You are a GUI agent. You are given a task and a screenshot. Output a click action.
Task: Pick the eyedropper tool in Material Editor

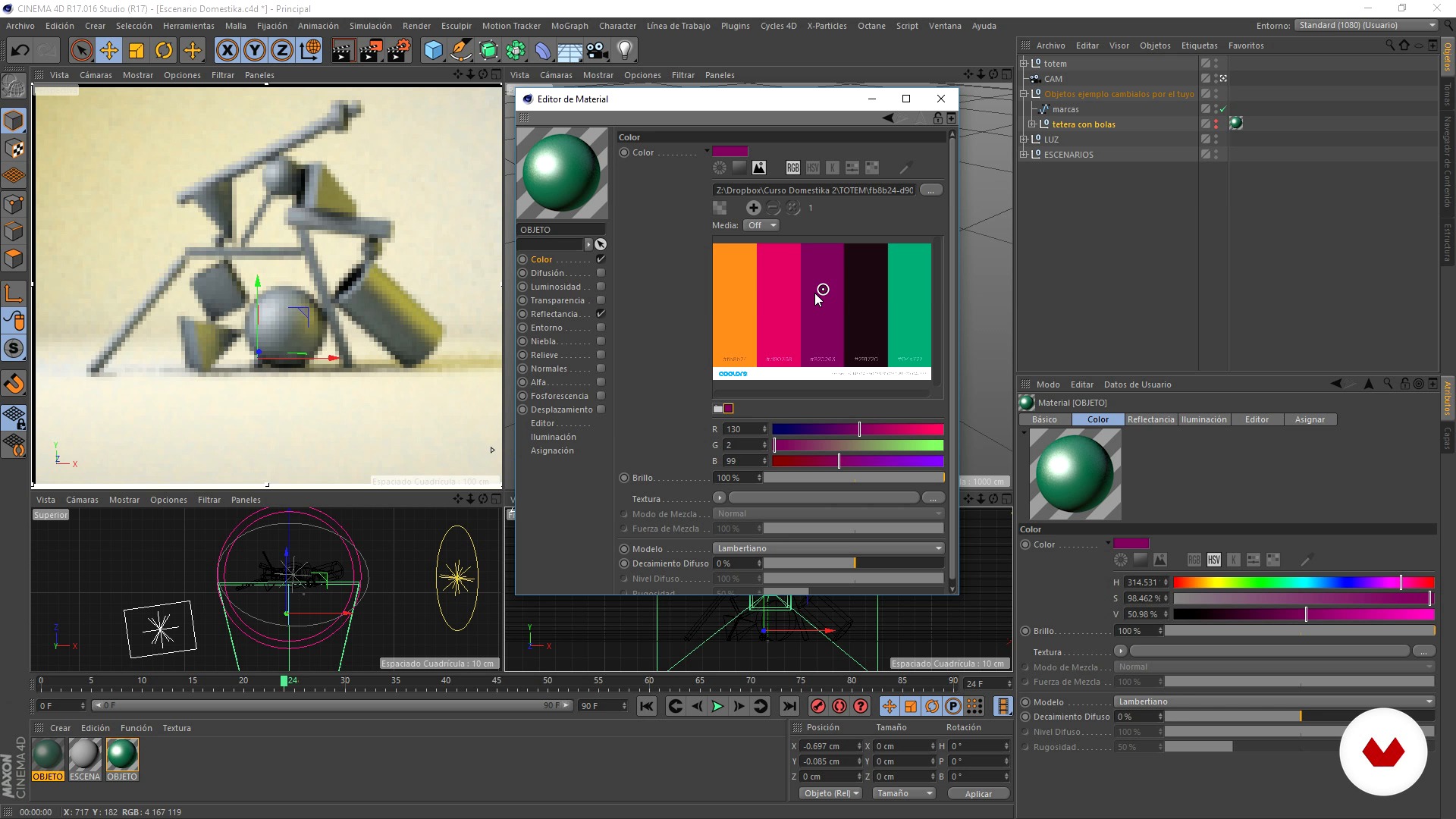coord(905,168)
